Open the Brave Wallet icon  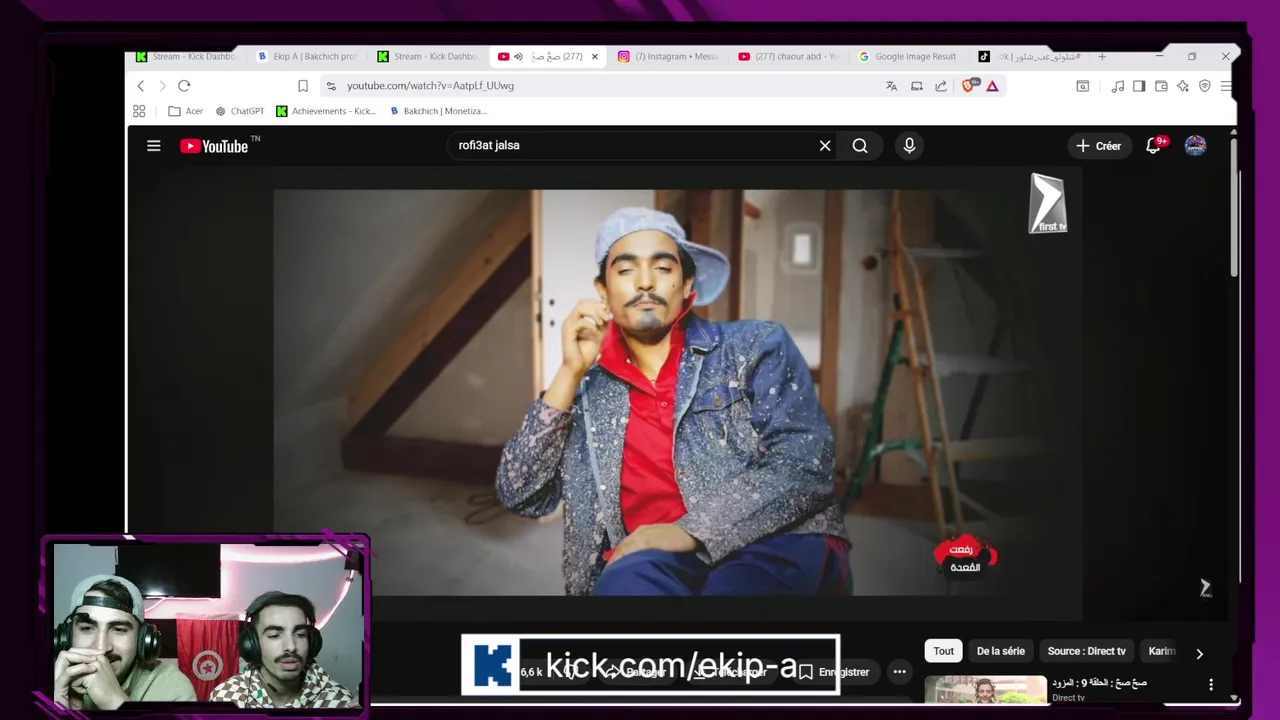click(x=1161, y=86)
